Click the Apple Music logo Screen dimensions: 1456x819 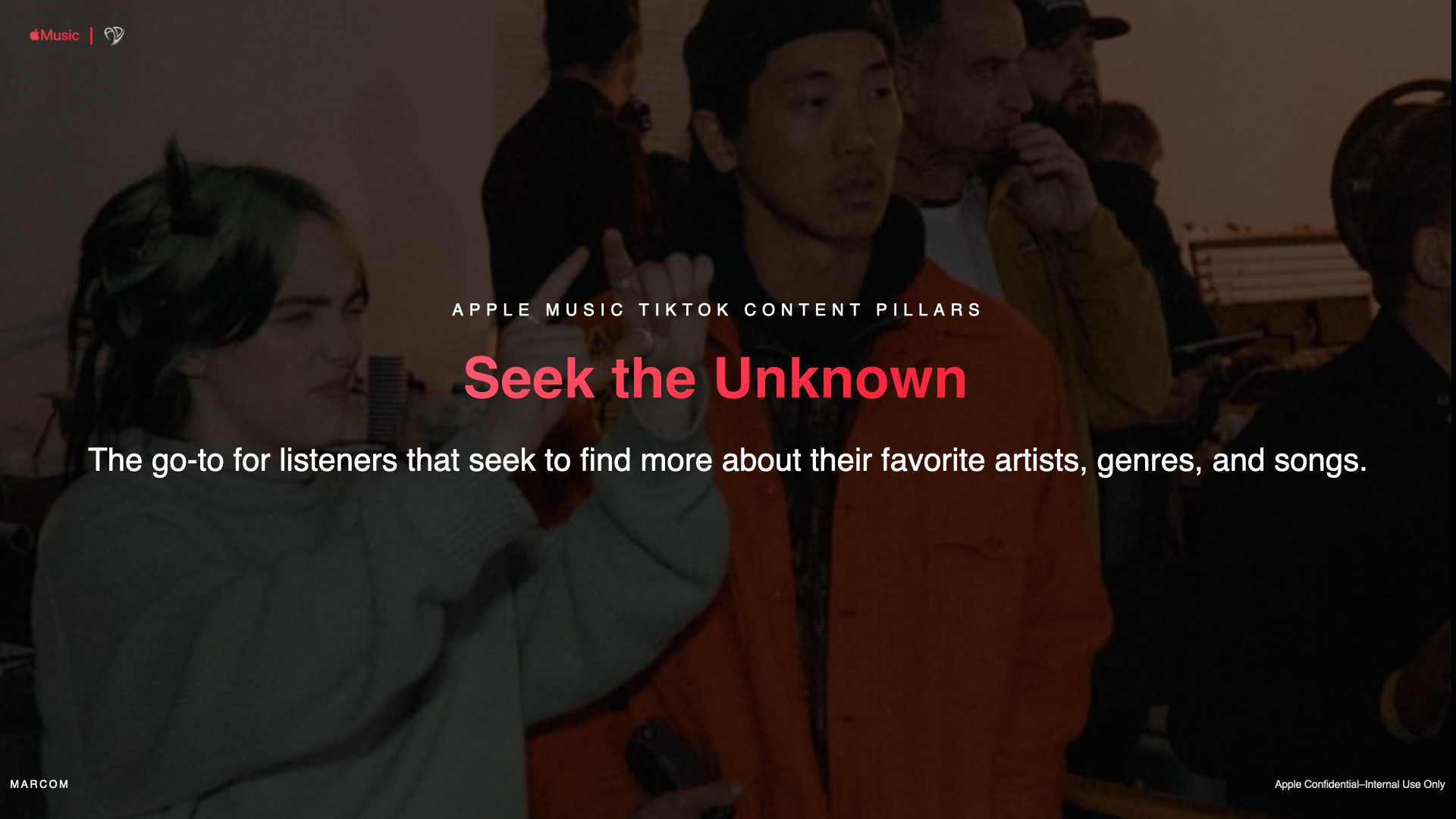54,36
